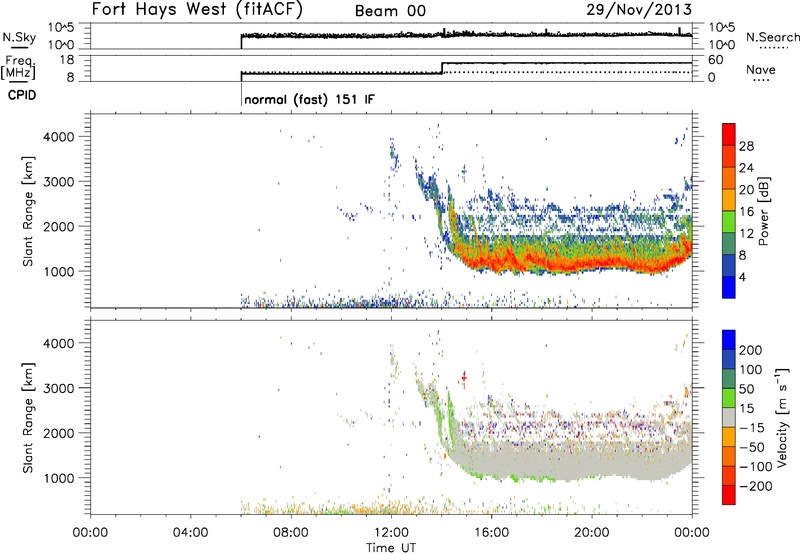Click 'Slant Range [km]' label of velocity panel

(28, 418)
